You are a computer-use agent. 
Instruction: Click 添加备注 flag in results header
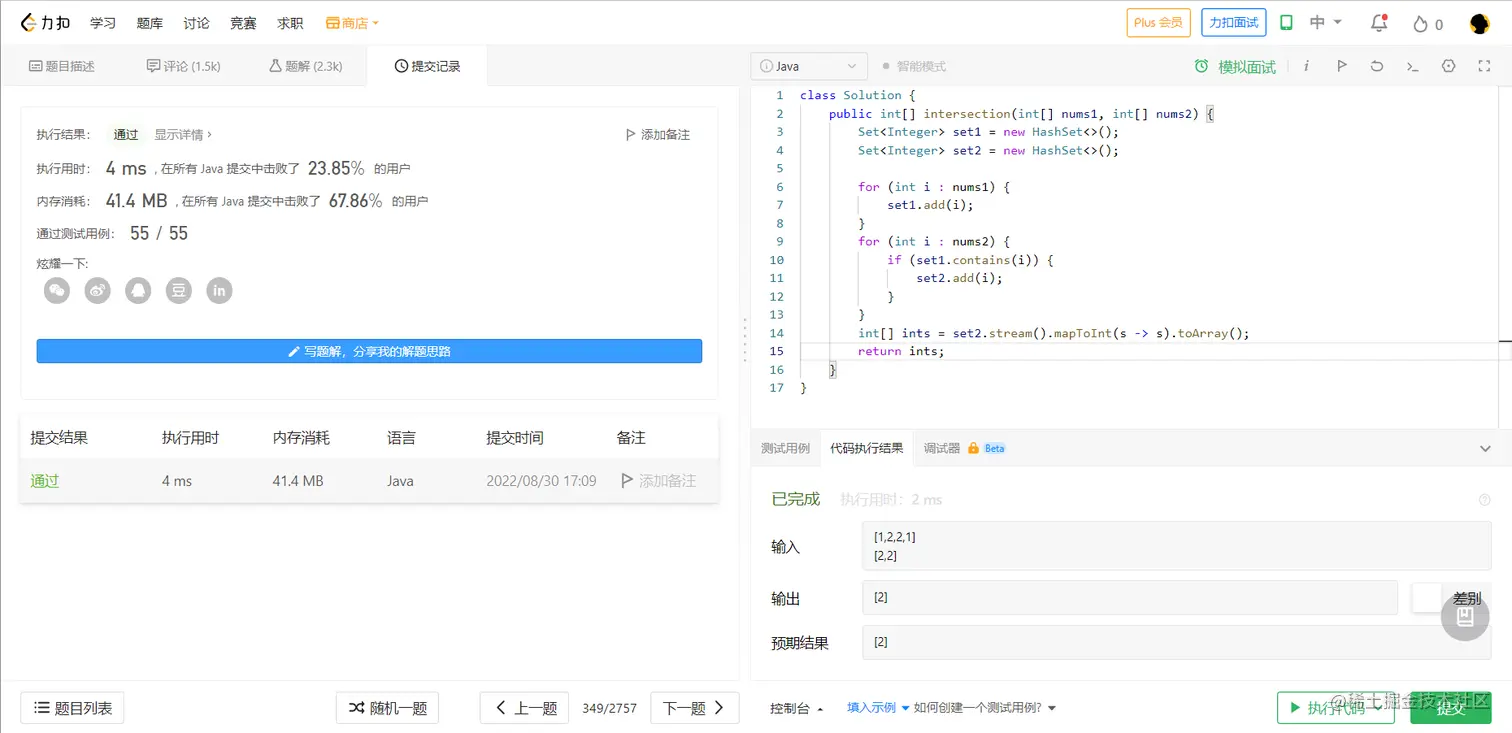tap(657, 134)
